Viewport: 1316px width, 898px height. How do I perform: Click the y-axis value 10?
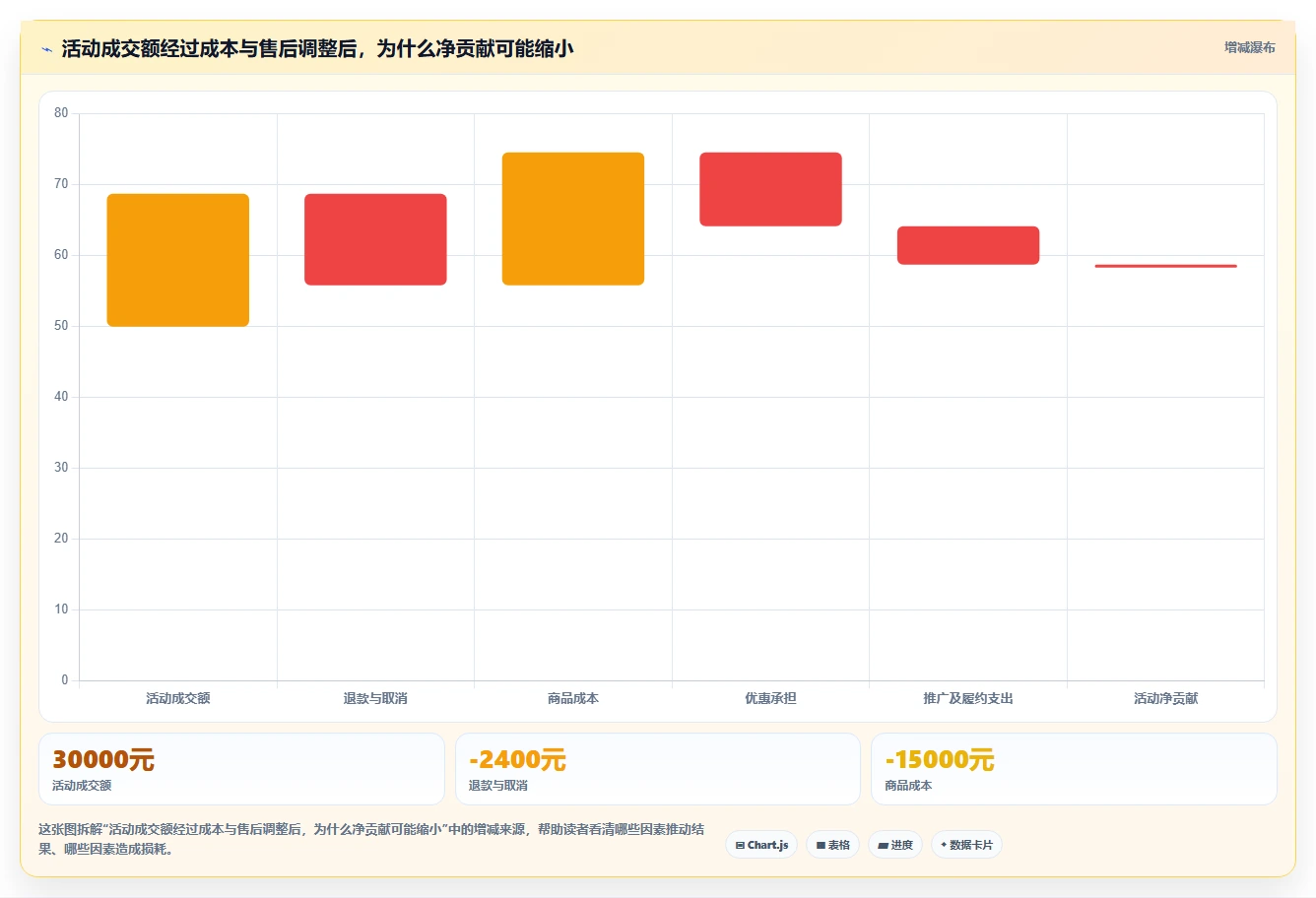click(x=61, y=609)
